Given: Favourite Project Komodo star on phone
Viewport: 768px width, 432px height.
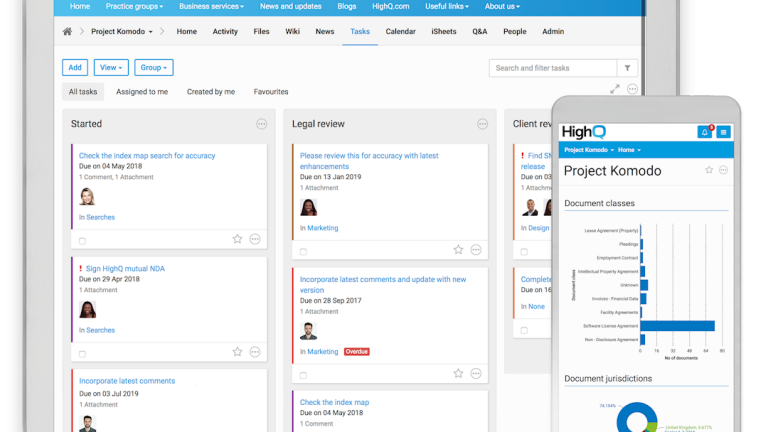Looking at the screenshot, I should [709, 170].
